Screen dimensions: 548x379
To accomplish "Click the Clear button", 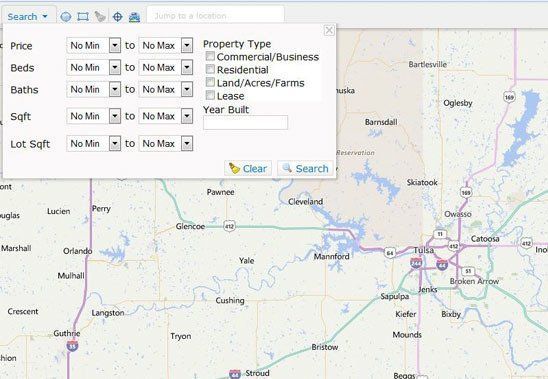I will click(248, 169).
